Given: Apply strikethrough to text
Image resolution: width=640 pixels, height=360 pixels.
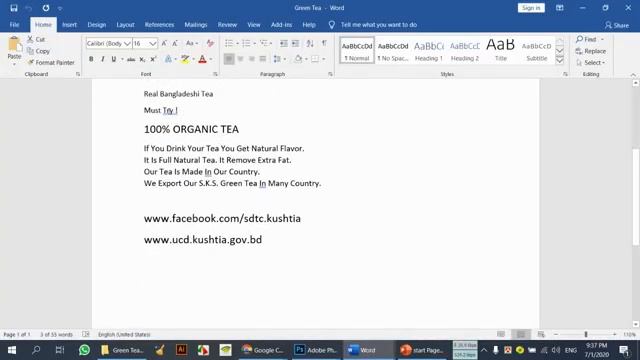Looking at the screenshot, I should click(131, 60).
